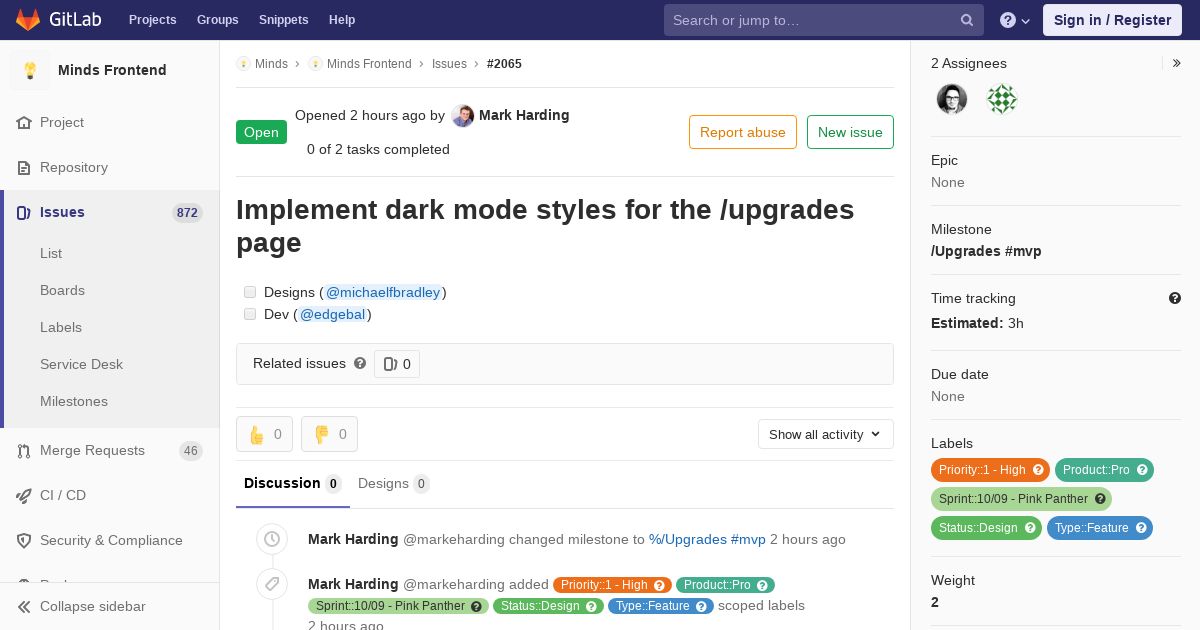
Task: Toggle the Designs task checkbox
Action: click(x=250, y=292)
